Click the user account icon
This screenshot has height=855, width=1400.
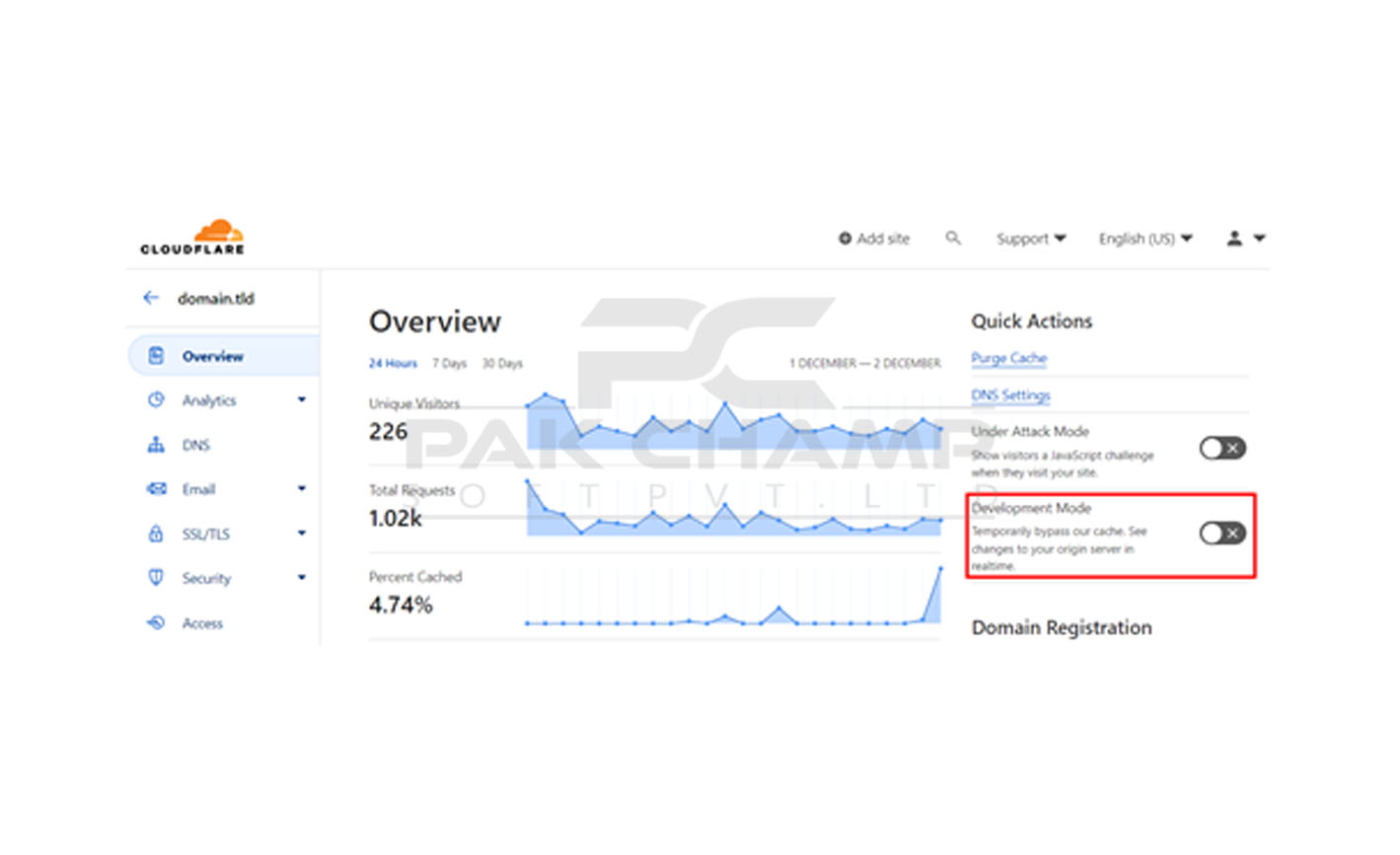(x=1234, y=238)
